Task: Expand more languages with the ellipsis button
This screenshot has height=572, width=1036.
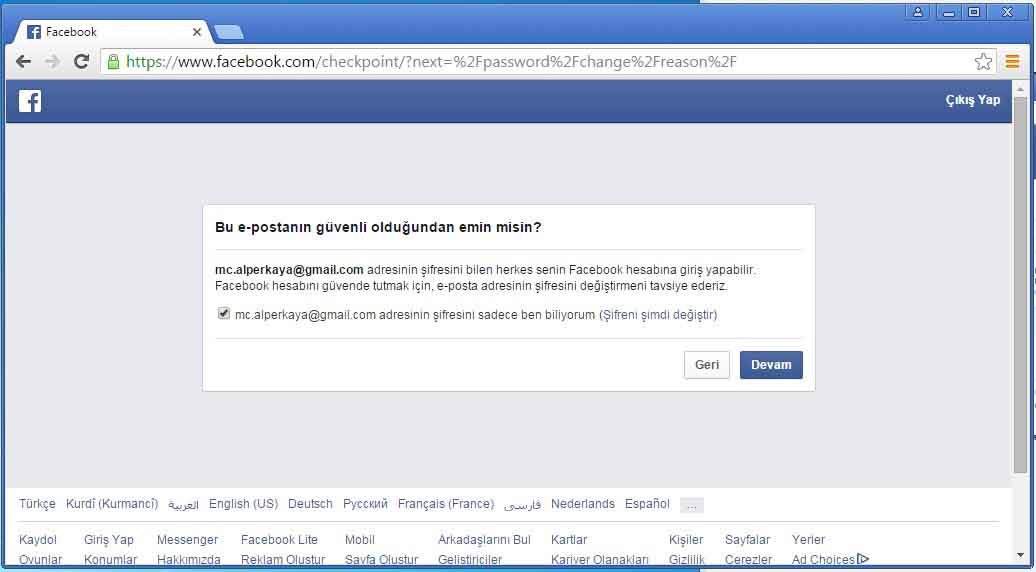Action: tap(691, 505)
